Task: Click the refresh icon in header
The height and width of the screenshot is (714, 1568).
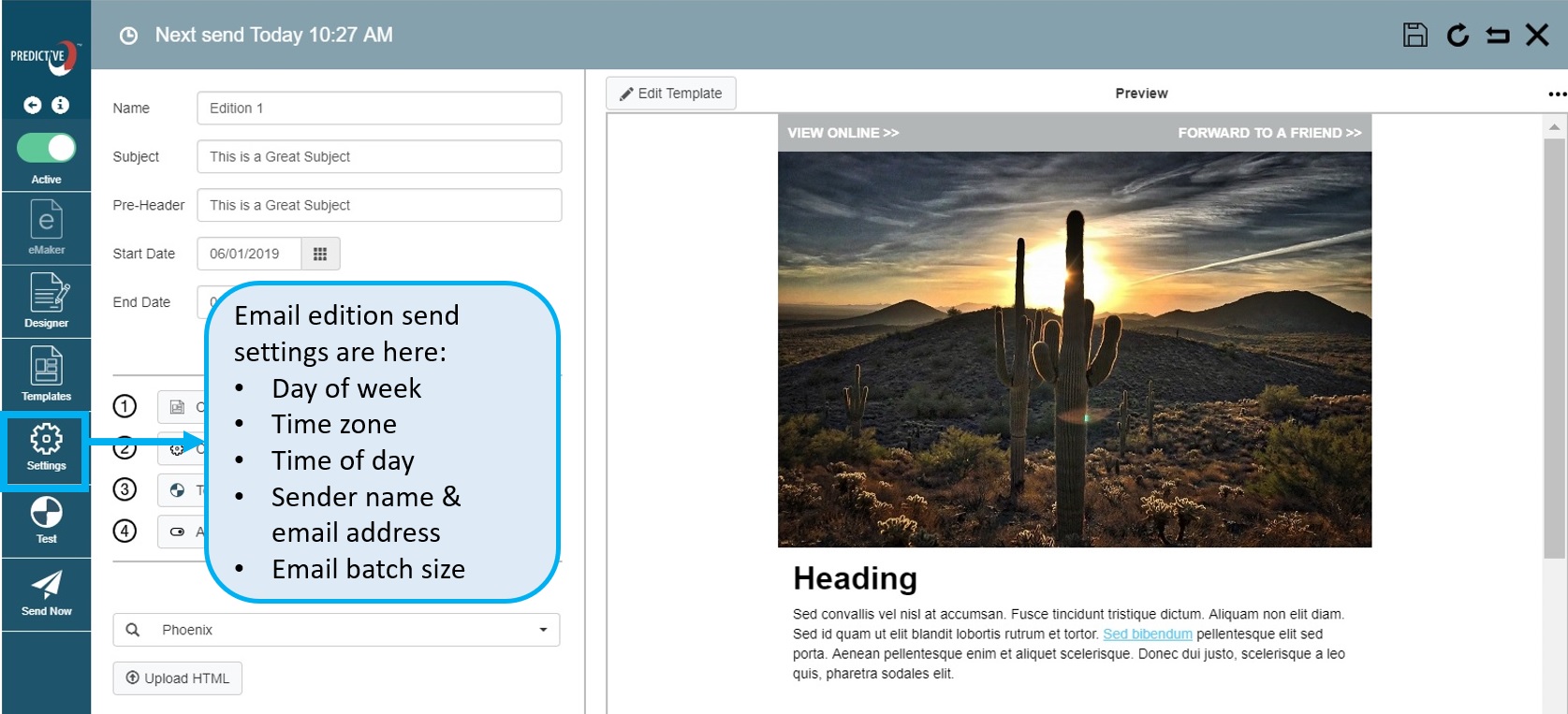Action: click(1457, 36)
